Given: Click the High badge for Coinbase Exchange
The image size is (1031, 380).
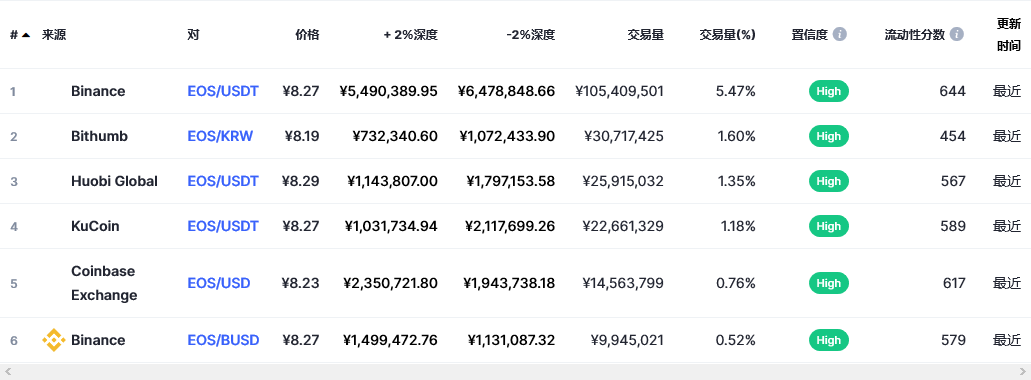Looking at the screenshot, I should [828, 283].
